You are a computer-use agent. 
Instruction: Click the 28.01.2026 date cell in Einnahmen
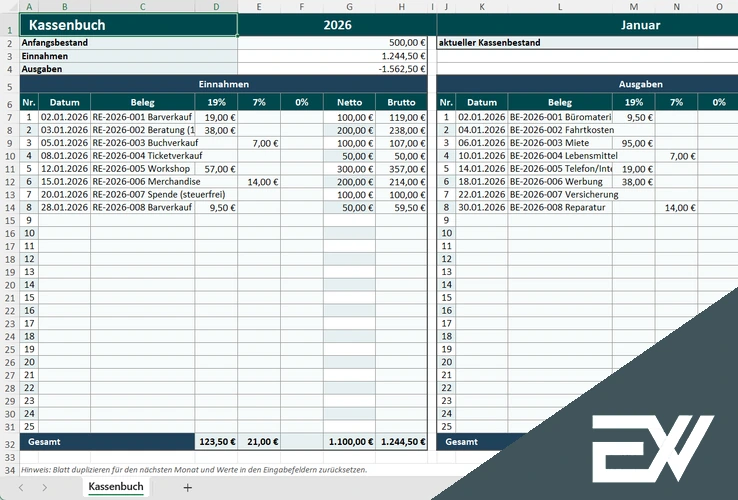point(64,208)
